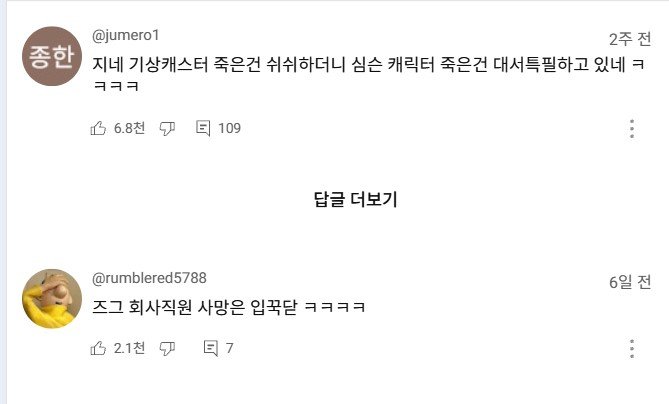This screenshot has width=669, height=404.
Task: Dislike the comment by @jumero1
Action: [x=167, y=128]
